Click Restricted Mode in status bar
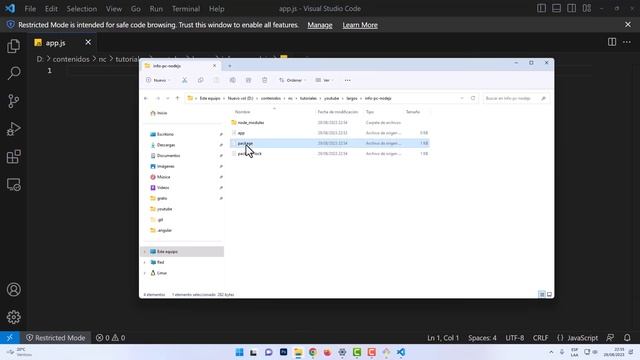This screenshot has width=640, height=360. (56, 338)
